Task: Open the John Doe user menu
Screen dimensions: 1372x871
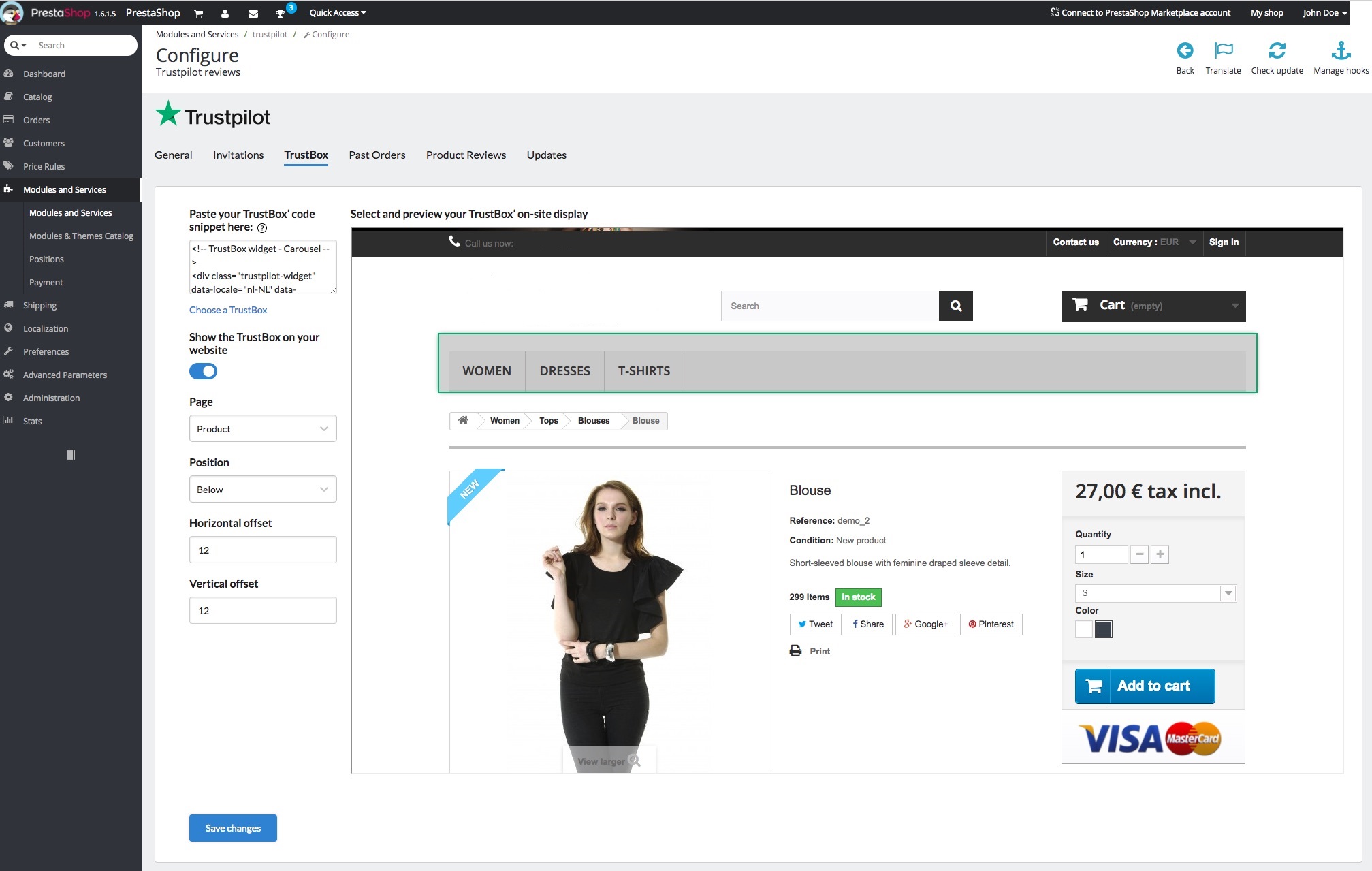Action: [1324, 13]
